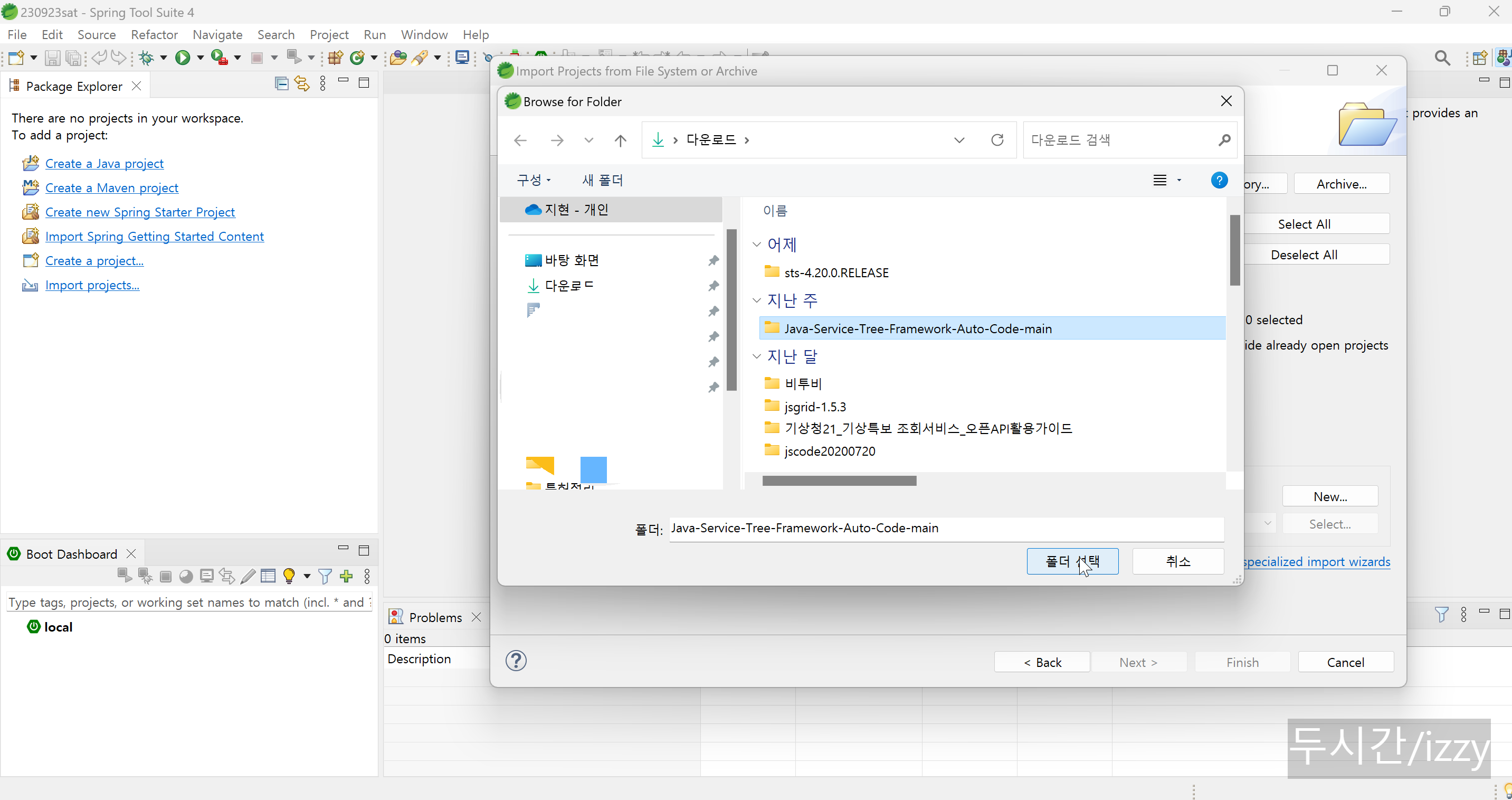Click the Save All toolbar icon

pyautogui.click(x=73, y=58)
